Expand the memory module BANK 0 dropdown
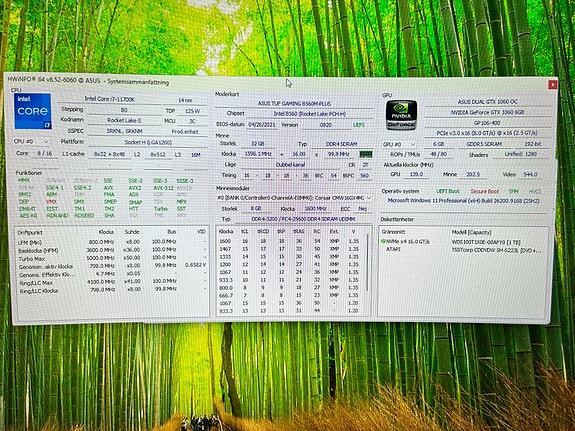The image size is (575, 431). click(294, 198)
